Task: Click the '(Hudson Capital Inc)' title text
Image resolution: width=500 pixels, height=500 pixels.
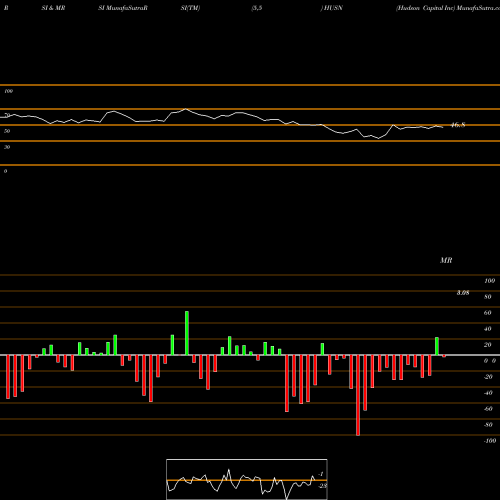Action: tap(425, 8)
